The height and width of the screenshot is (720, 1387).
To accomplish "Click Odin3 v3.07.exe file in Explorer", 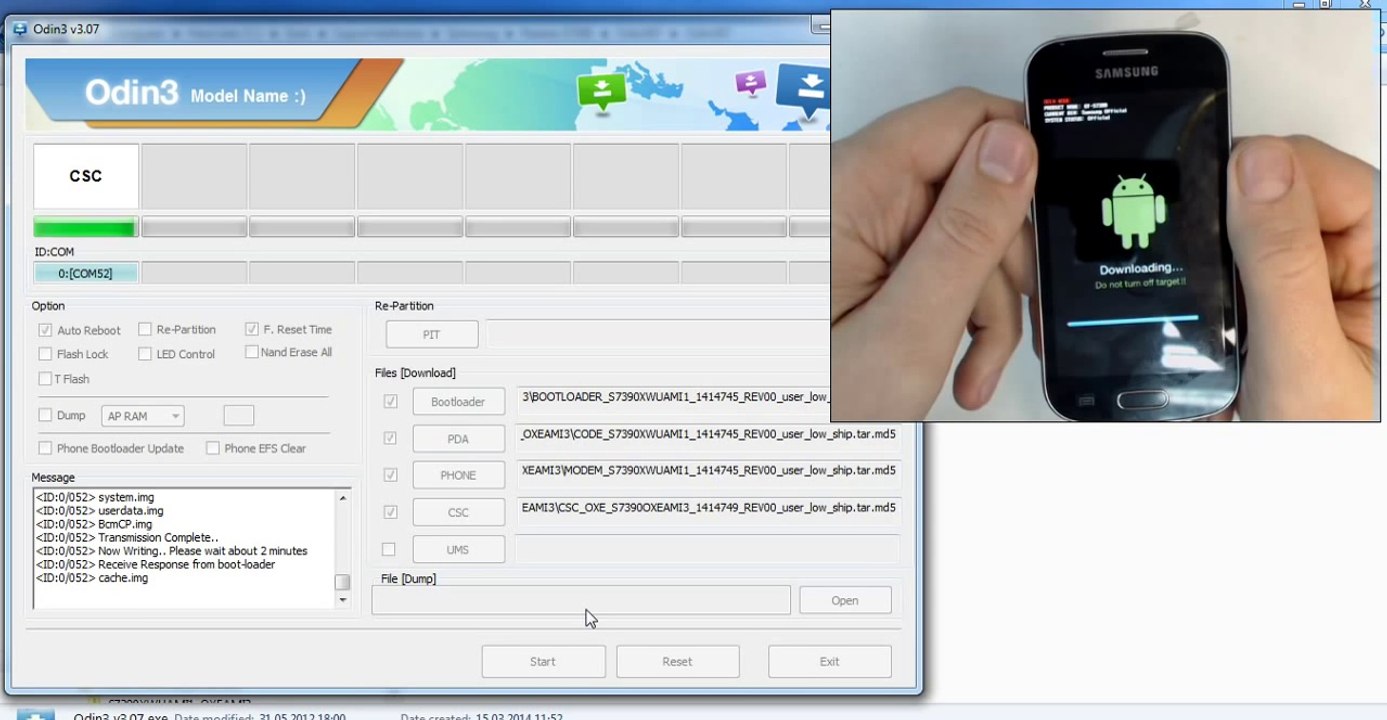I will tap(121, 716).
